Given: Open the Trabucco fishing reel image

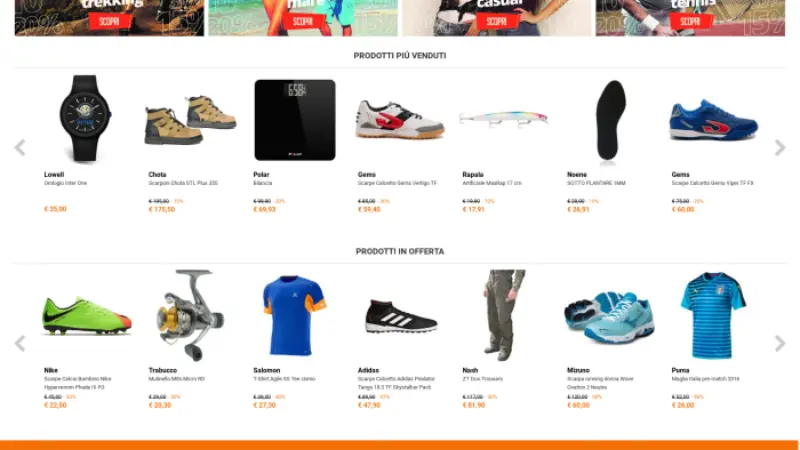Looking at the screenshot, I should click(190, 315).
